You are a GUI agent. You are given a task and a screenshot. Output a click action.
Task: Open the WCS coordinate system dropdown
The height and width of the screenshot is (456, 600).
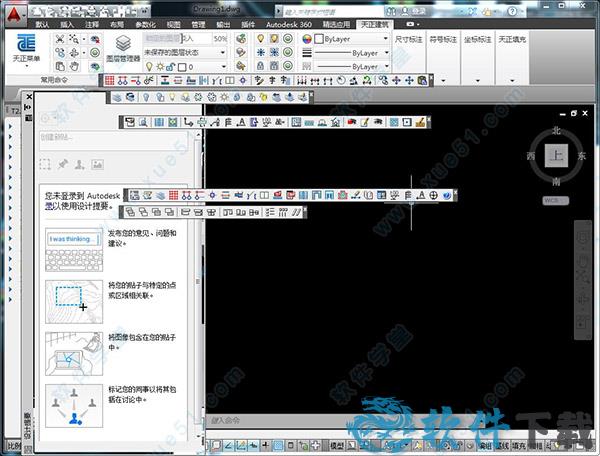click(x=556, y=200)
